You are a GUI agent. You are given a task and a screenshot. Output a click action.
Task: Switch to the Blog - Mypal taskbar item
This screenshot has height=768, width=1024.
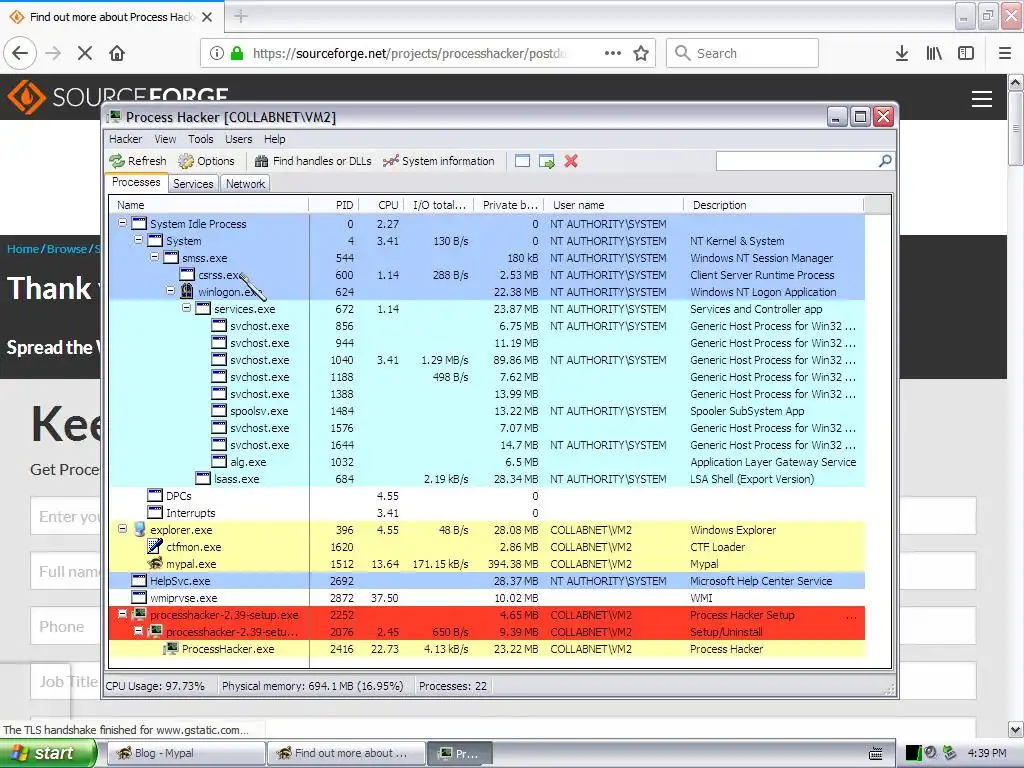[x=185, y=753]
